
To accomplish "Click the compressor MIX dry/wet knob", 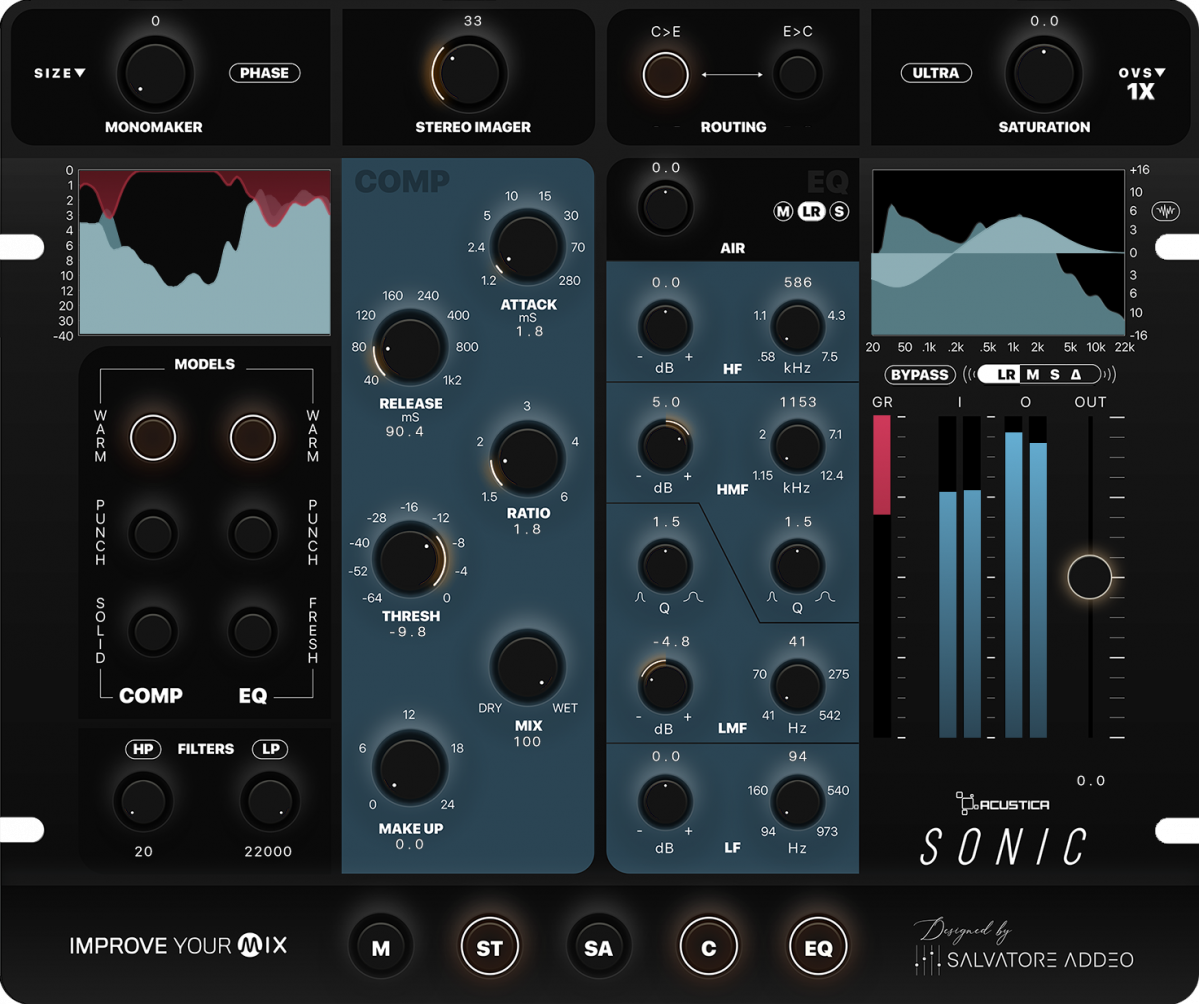I will (528, 667).
